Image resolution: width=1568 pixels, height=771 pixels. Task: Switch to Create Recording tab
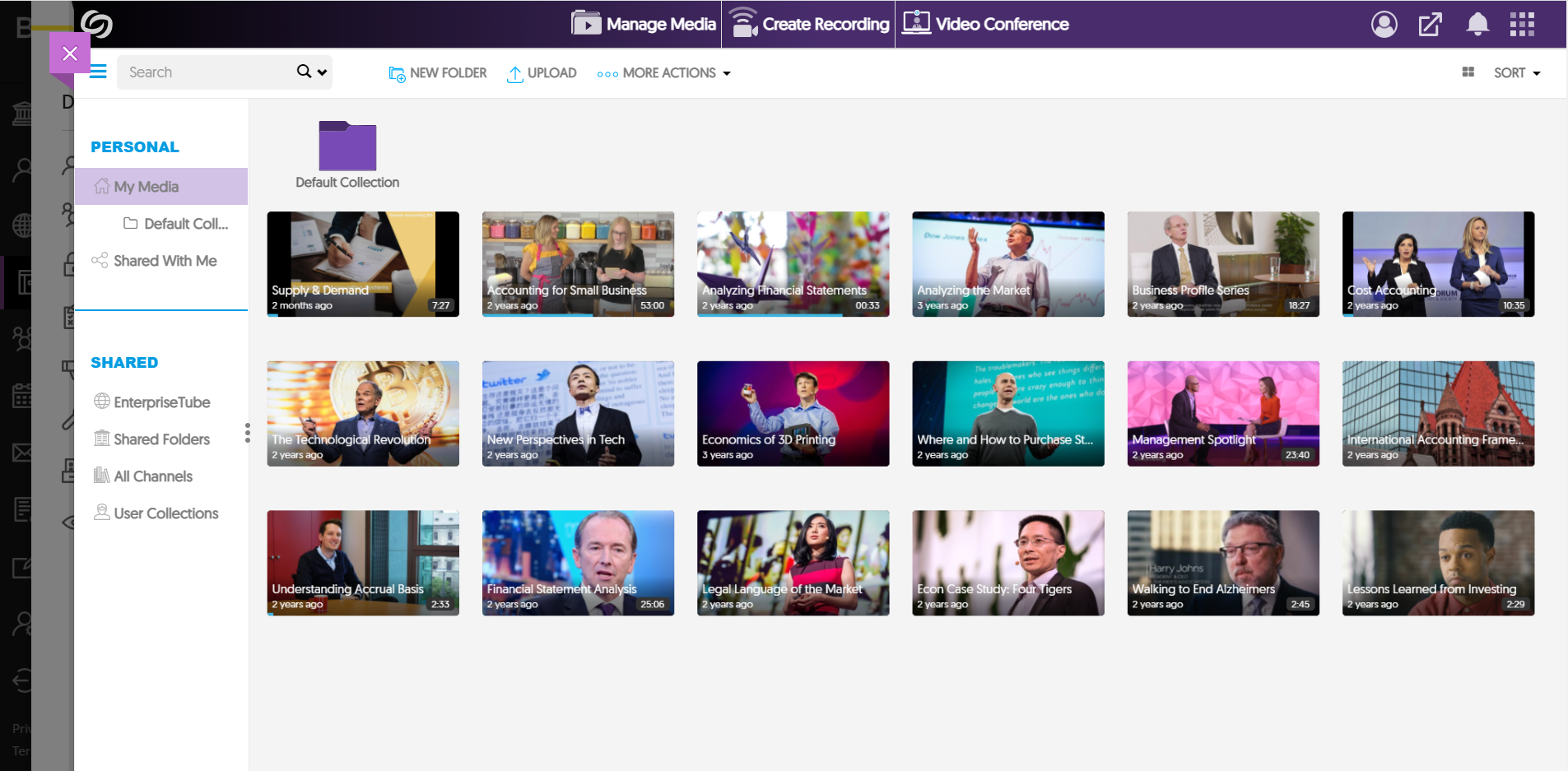pyautogui.click(x=809, y=24)
